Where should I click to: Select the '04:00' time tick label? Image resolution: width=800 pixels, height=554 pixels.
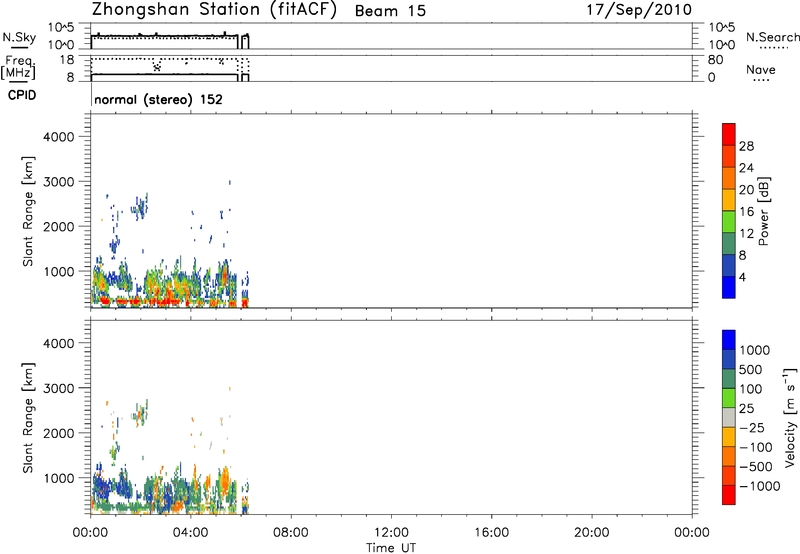point(190,533)
